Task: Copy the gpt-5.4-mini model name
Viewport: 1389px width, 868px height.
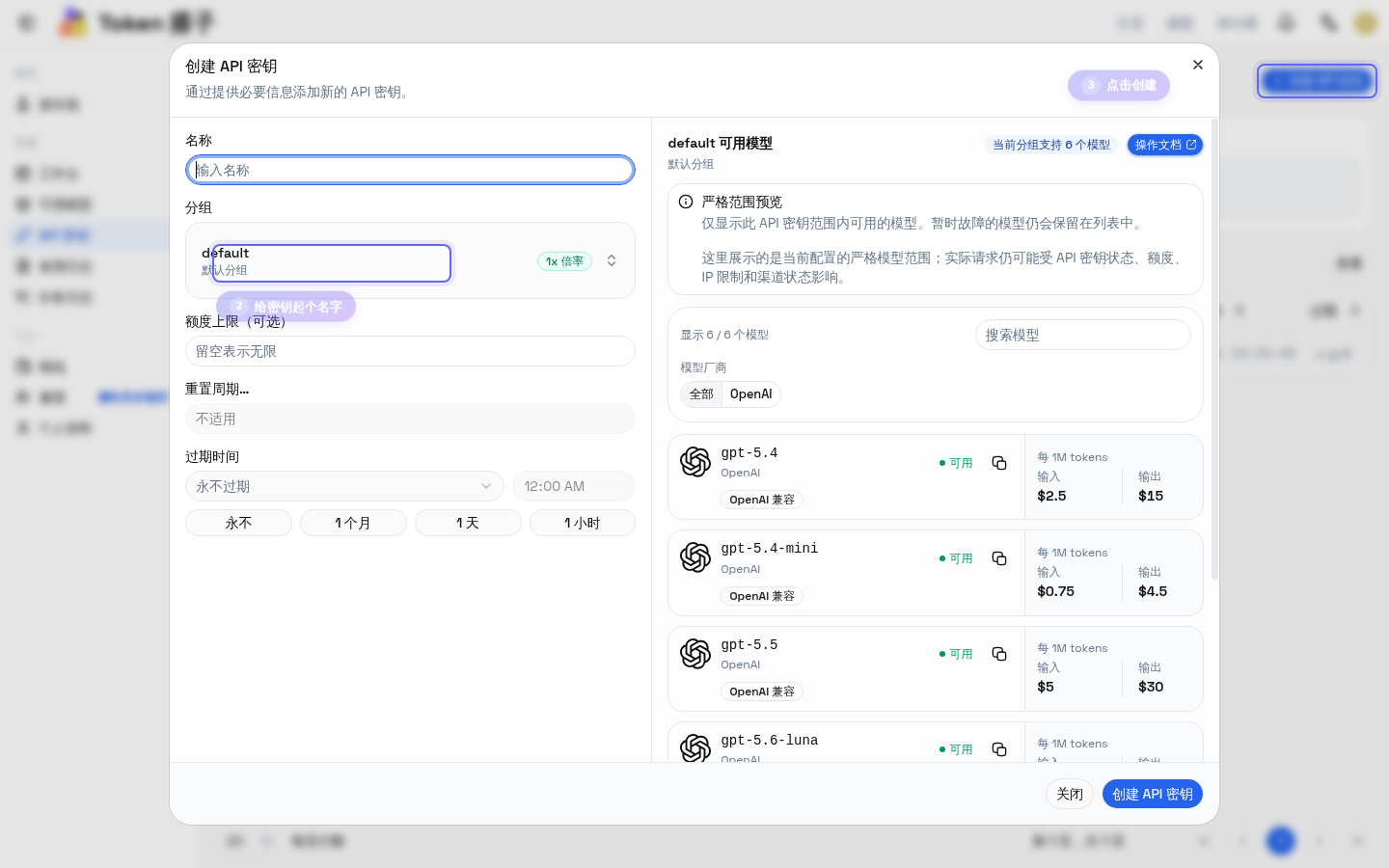Action: [999, 558]
